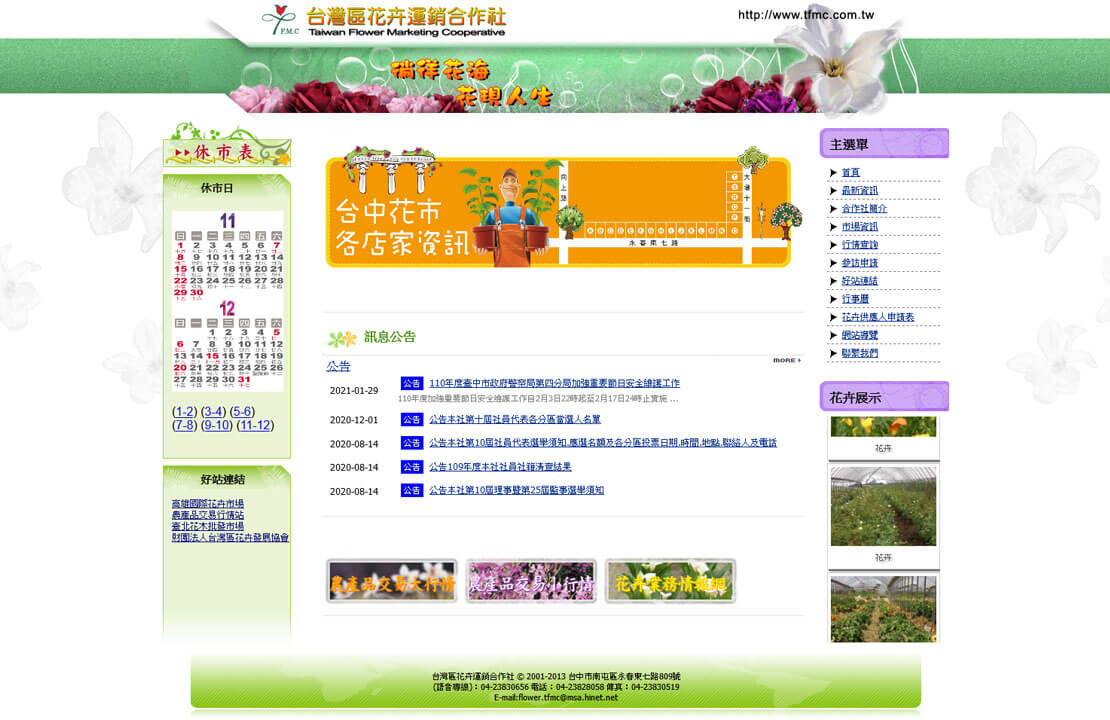Click the 農產品交易大行情 banner button
Image resolution: width=1110 pixels, height=720 pixels.
[x=391, y=581]
